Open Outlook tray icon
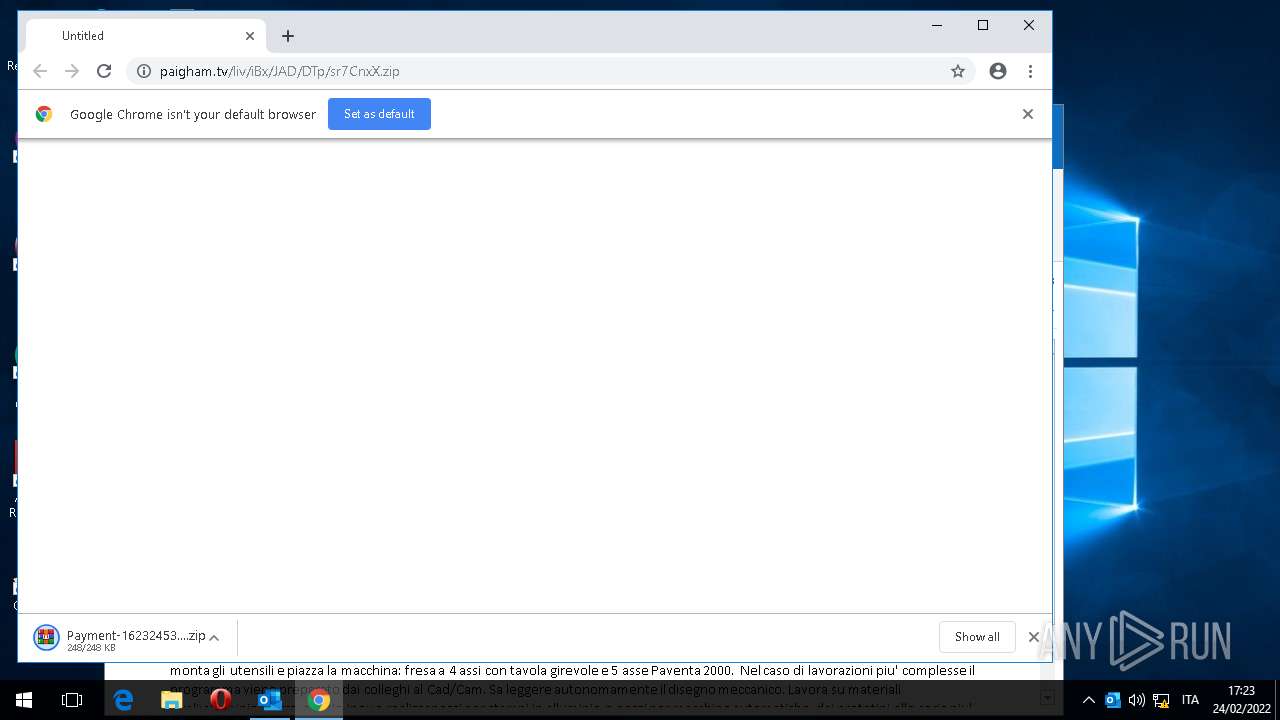Screen dimensions: 1280x720 click(x=1113, y=700)
